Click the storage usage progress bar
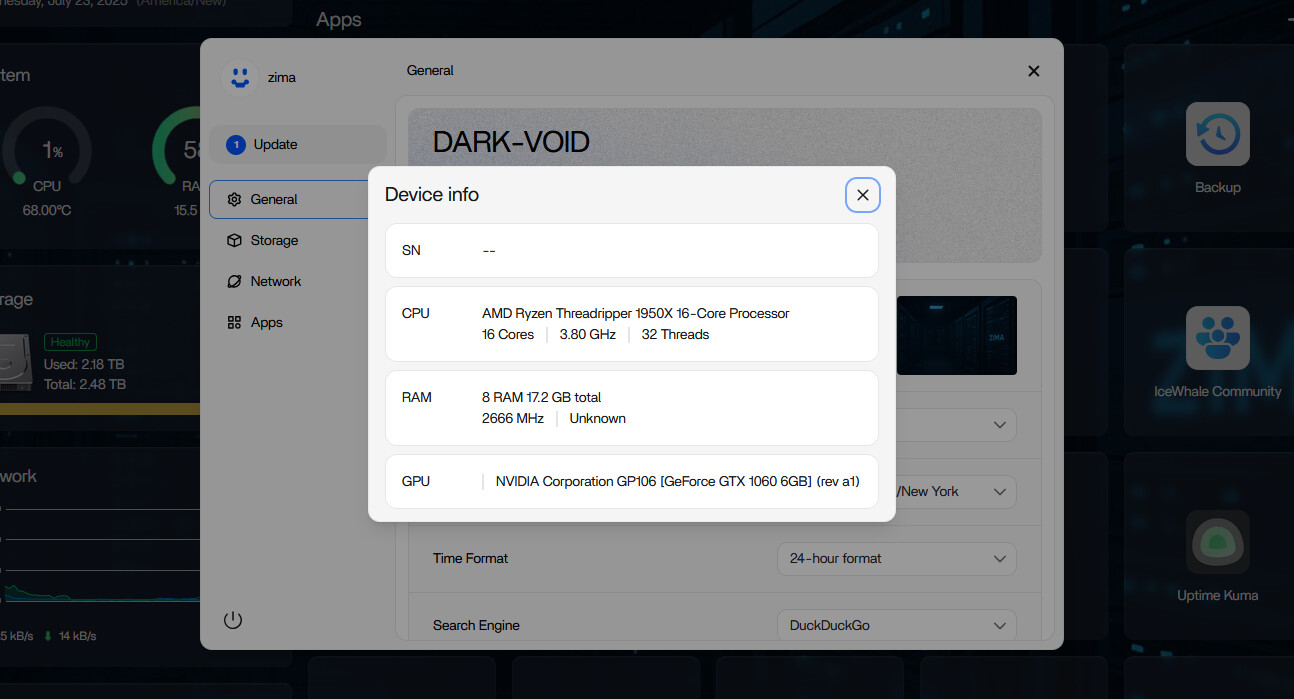The height and width of the screenshot is (699, 1294). 100,409
